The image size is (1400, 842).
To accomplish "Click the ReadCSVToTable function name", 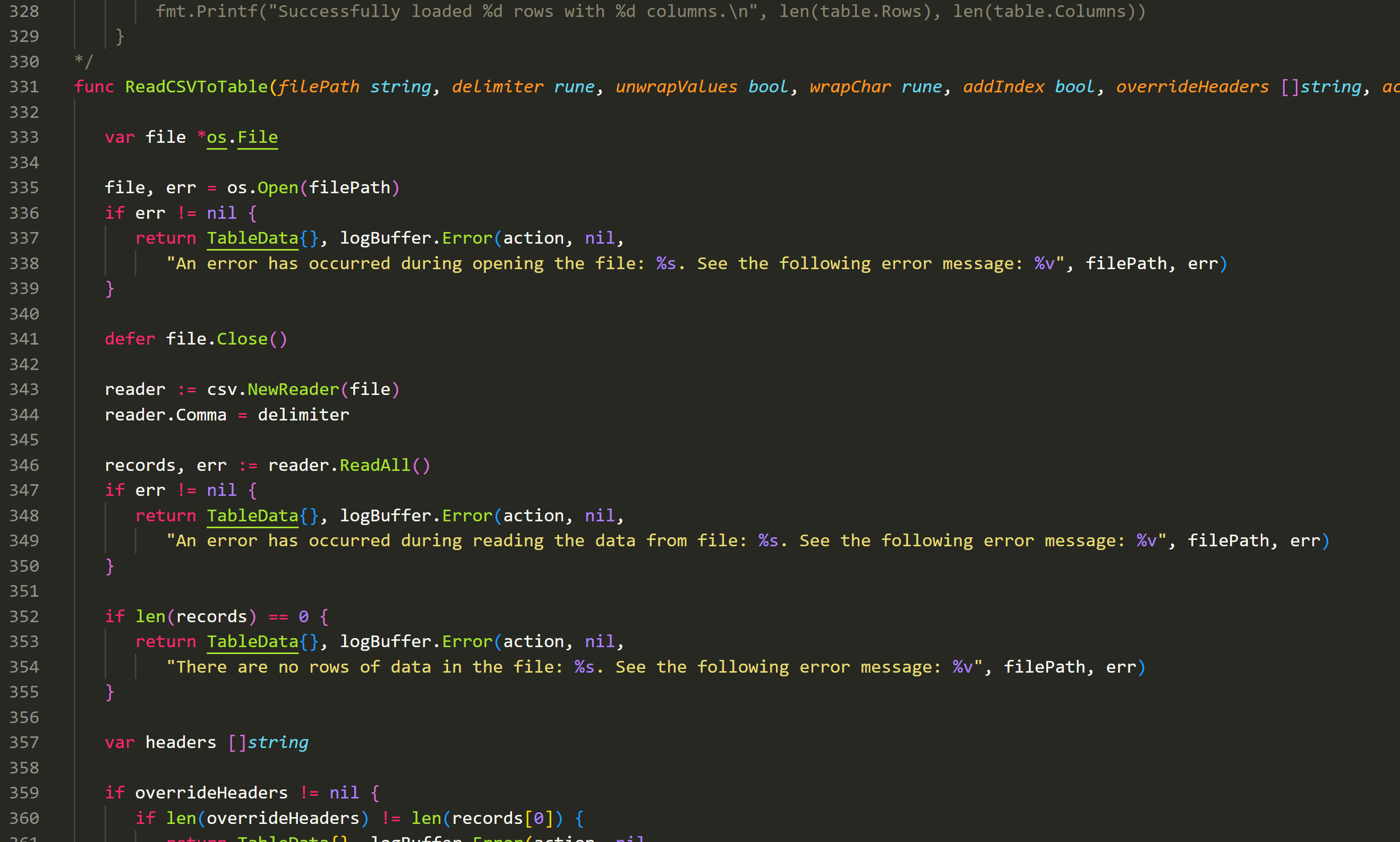I will (x=196, y=86).
